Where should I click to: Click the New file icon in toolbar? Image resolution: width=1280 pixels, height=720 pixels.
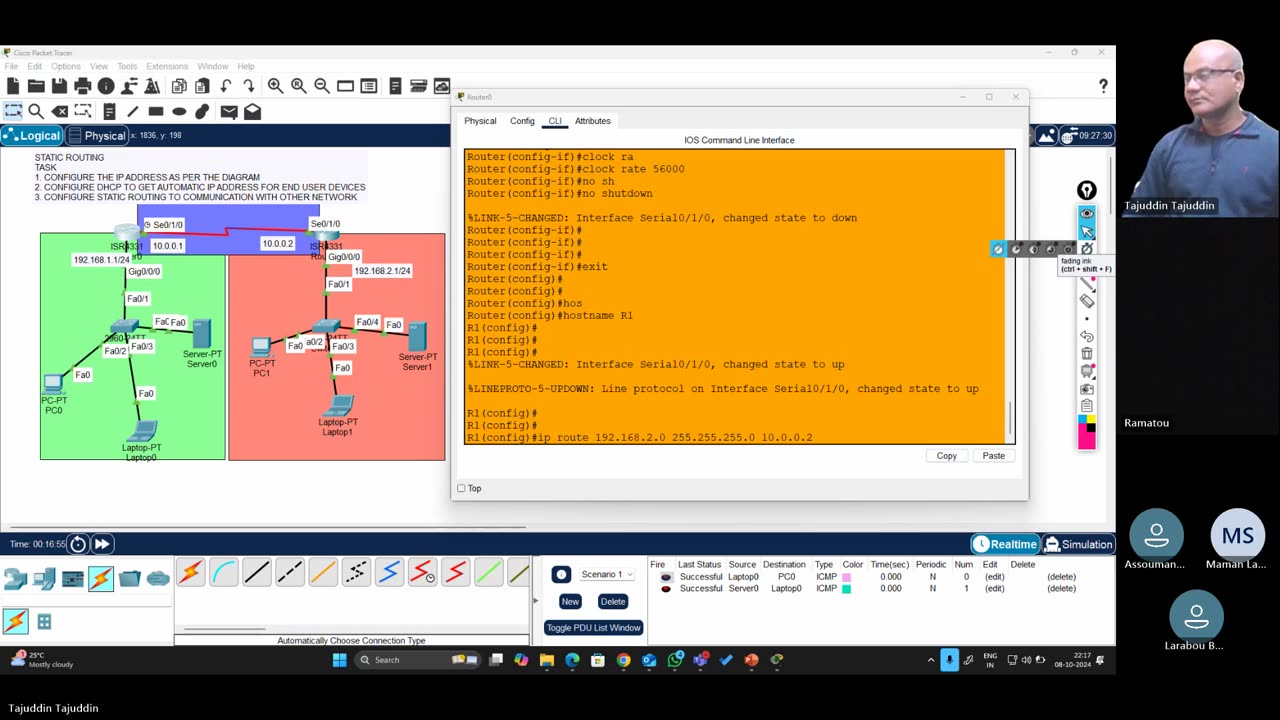[13, 86]
